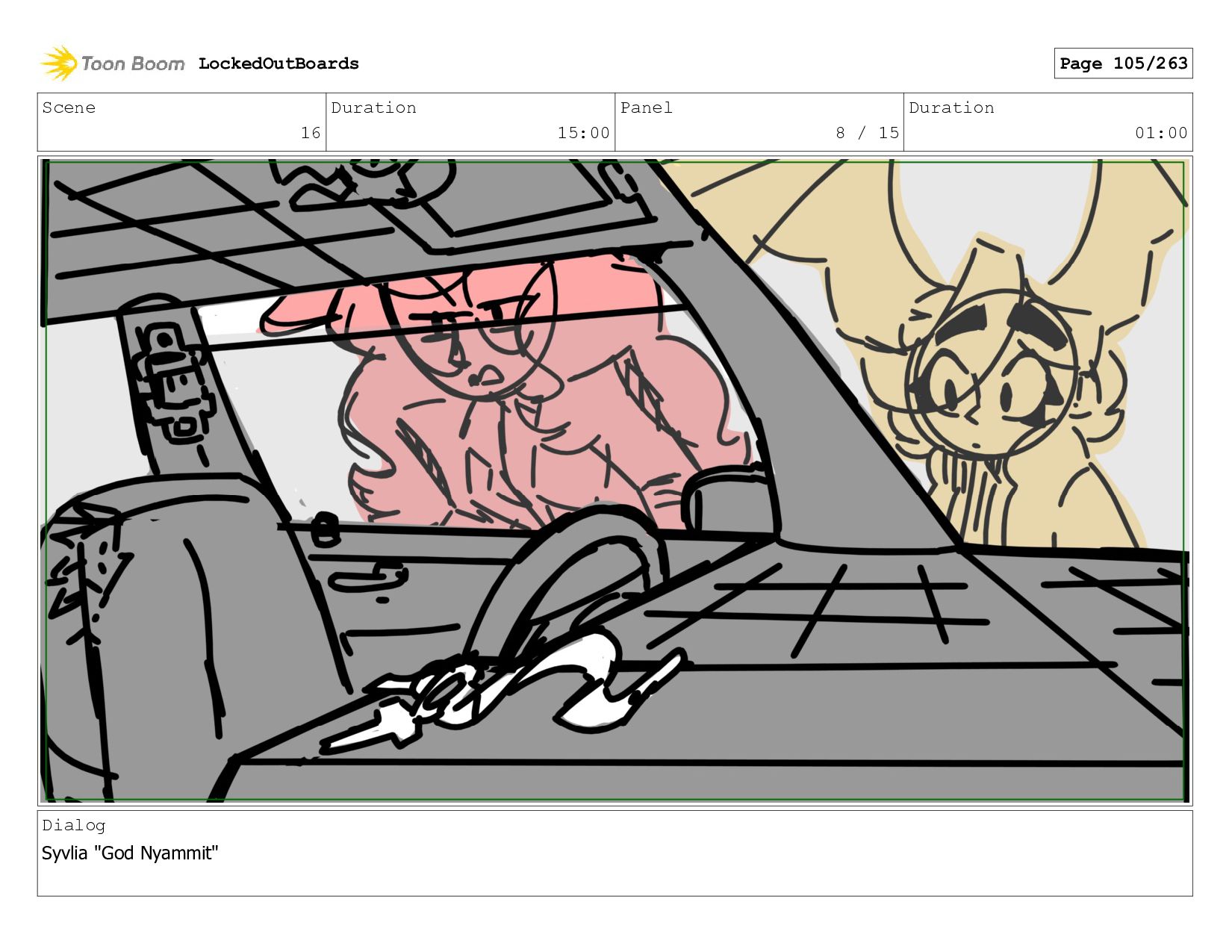The image size is (1232, 952).
Task: Select the Scene label
Action: click(x=69, y=108)
